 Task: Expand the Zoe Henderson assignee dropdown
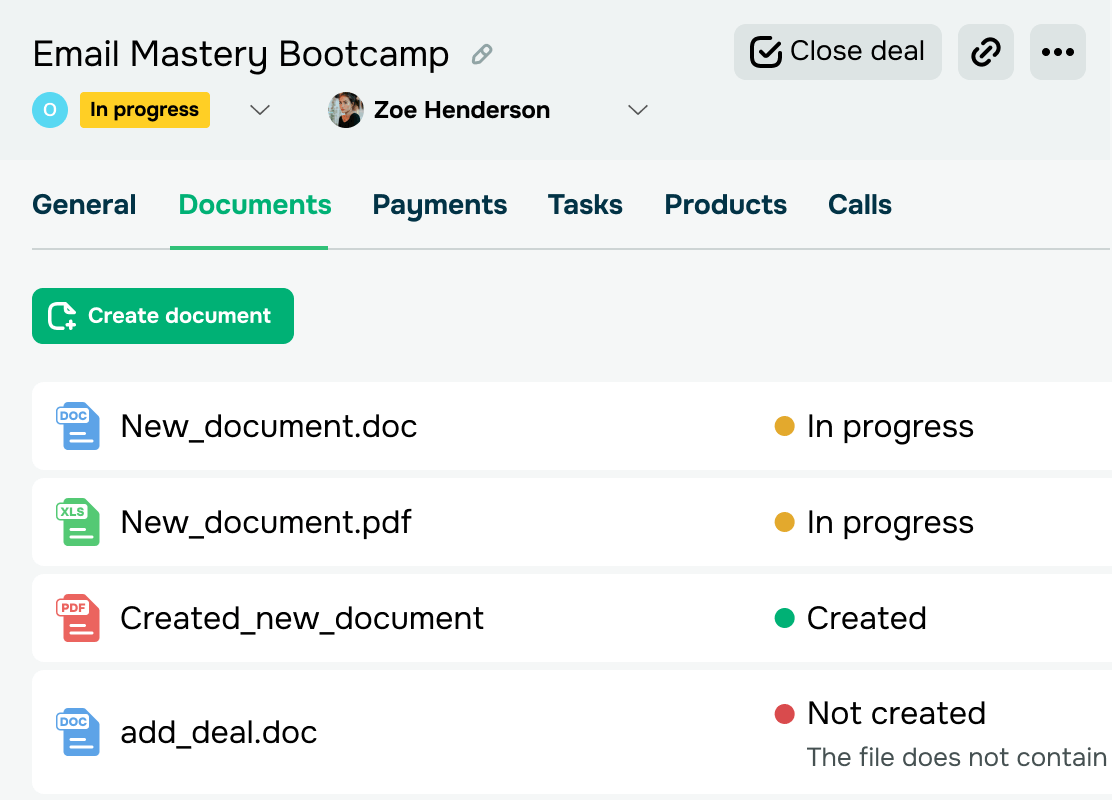638,110
